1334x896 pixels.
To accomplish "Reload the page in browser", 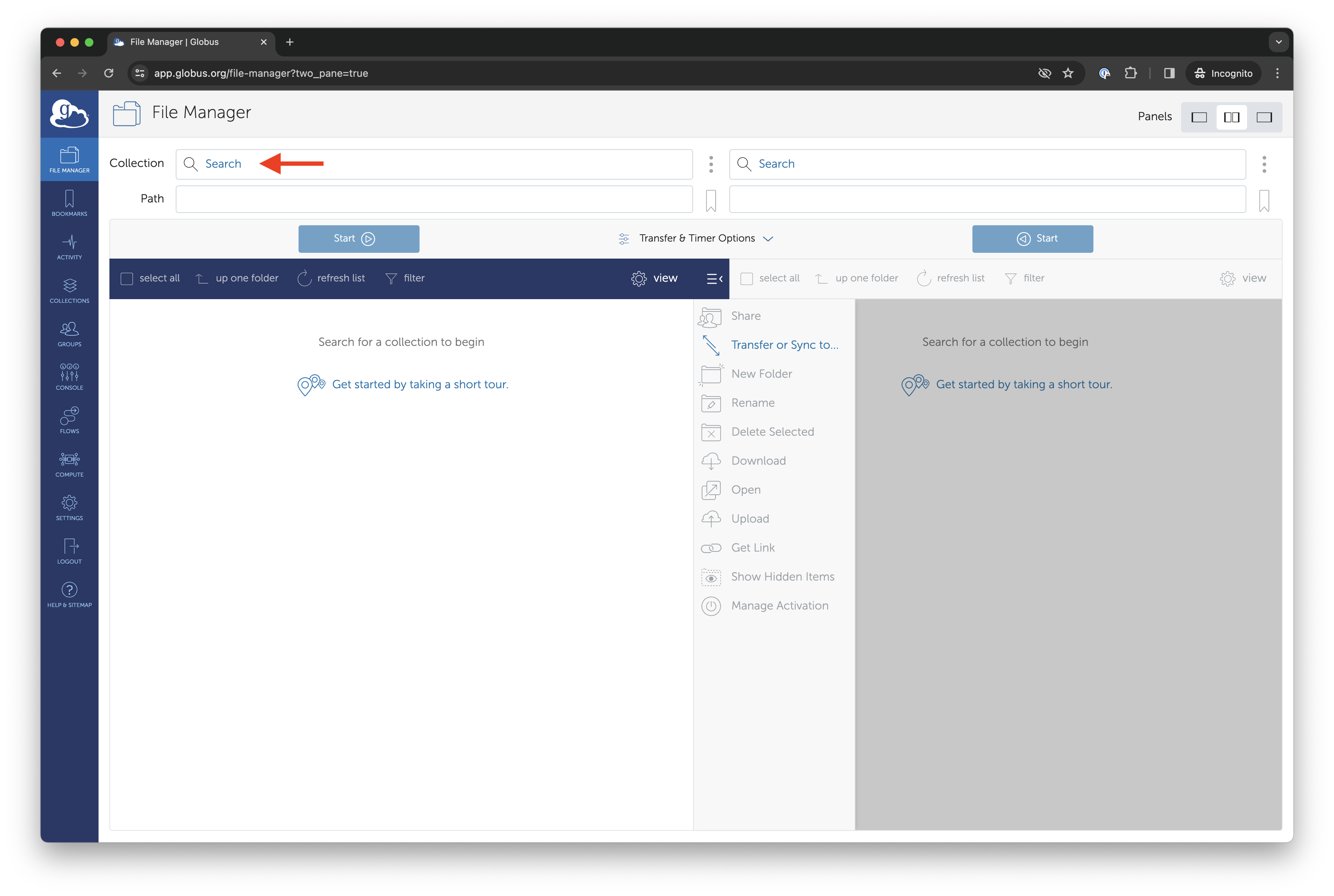I will pyautogui.click(x=109, y=73).
